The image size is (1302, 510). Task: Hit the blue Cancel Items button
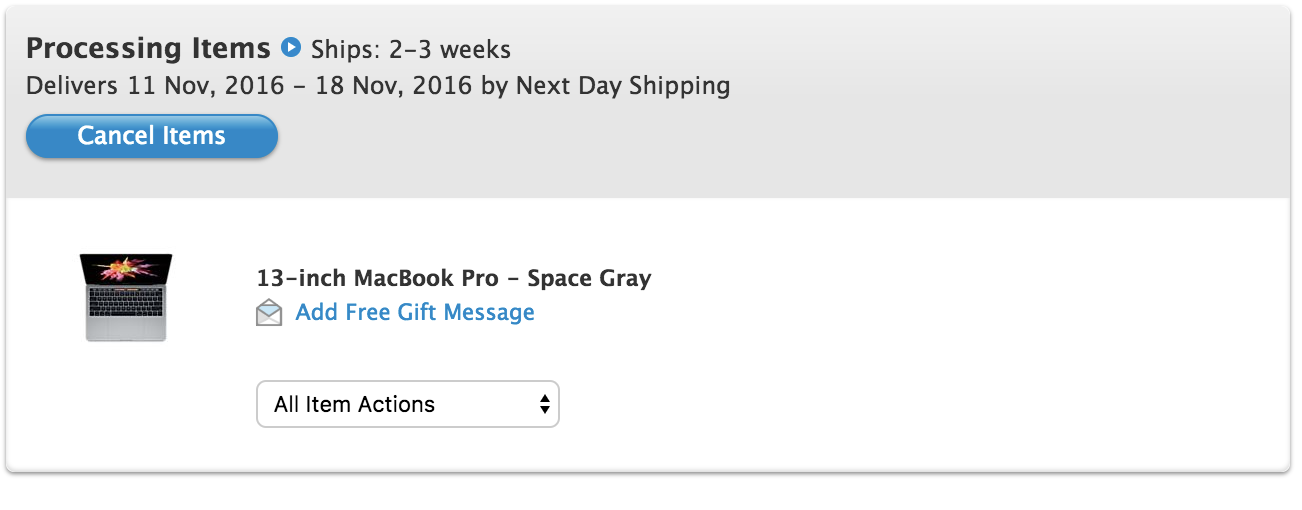(152, 136)
